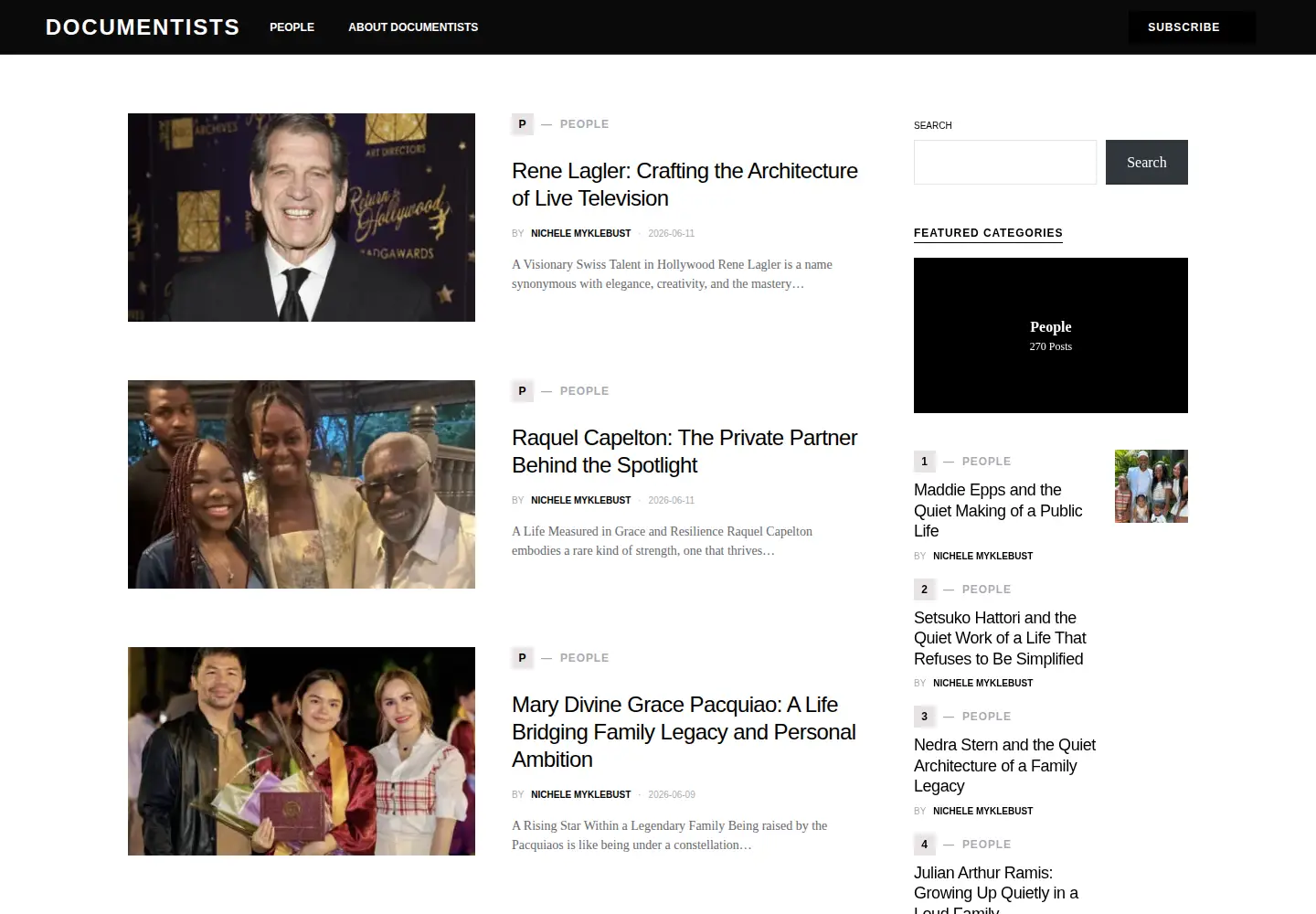The width and height of the screenshot is (1316, 914).
Task: Open PEOPLE category label above Mary Pacquiao title
Action: (584, 658)
